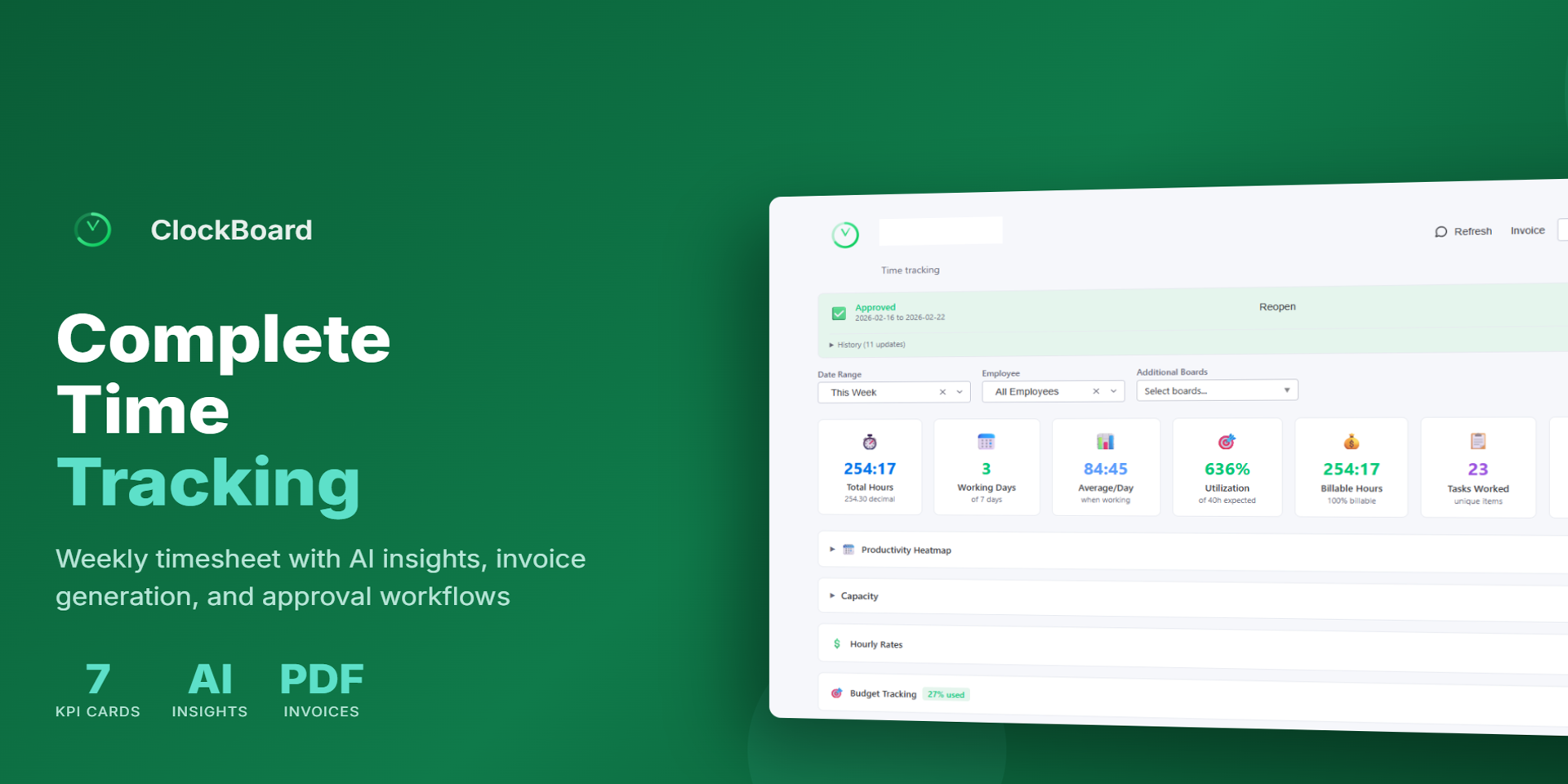1568x784 pixels.
Task: Click the clock logo in the dashboard header
Action: pyautogui.click(x=845, y=235)
